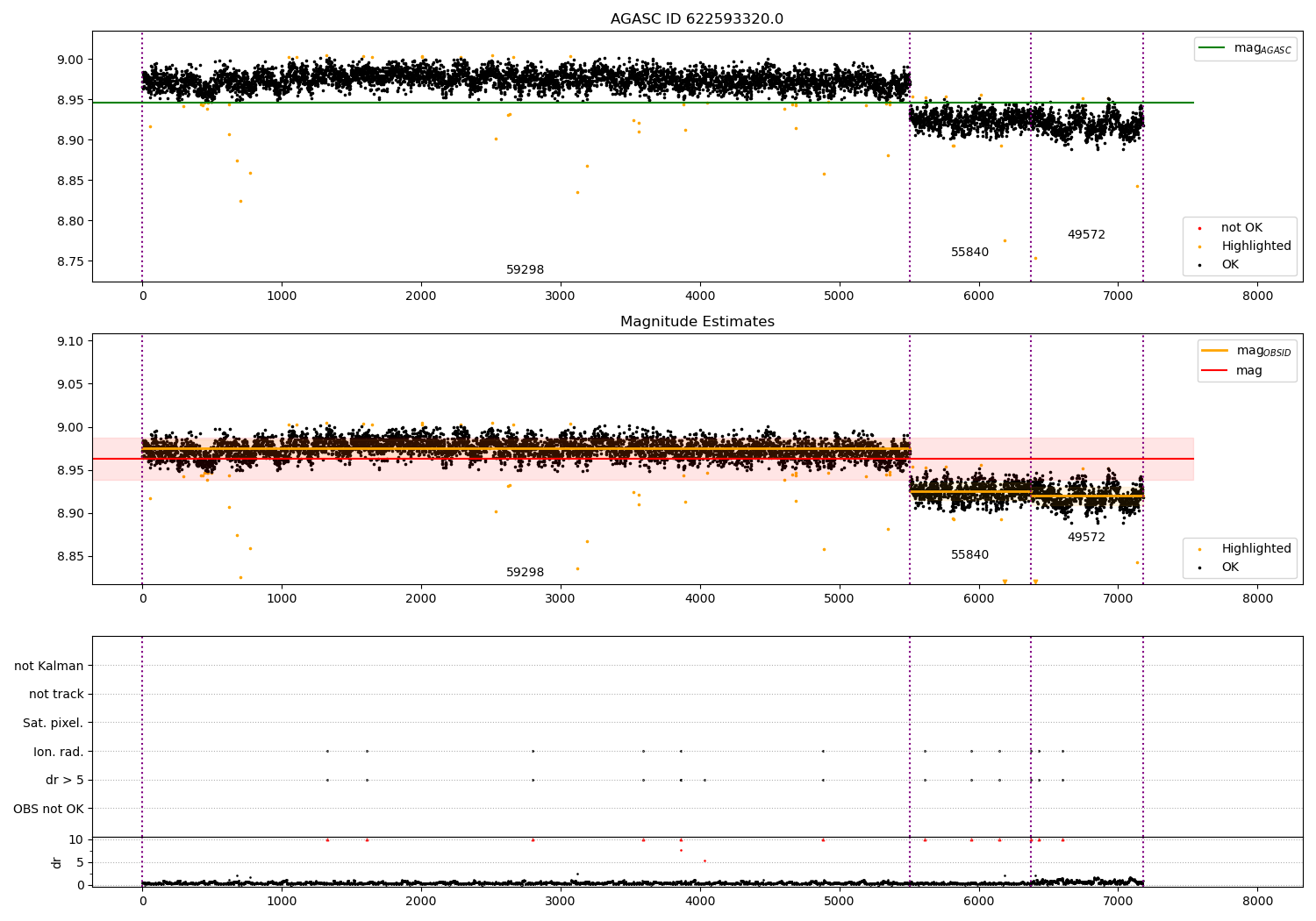Click the 'Sat. pixel.' row label
Image resolution: width=1316 pixels, height=921 pixels.
click(53, 724)
